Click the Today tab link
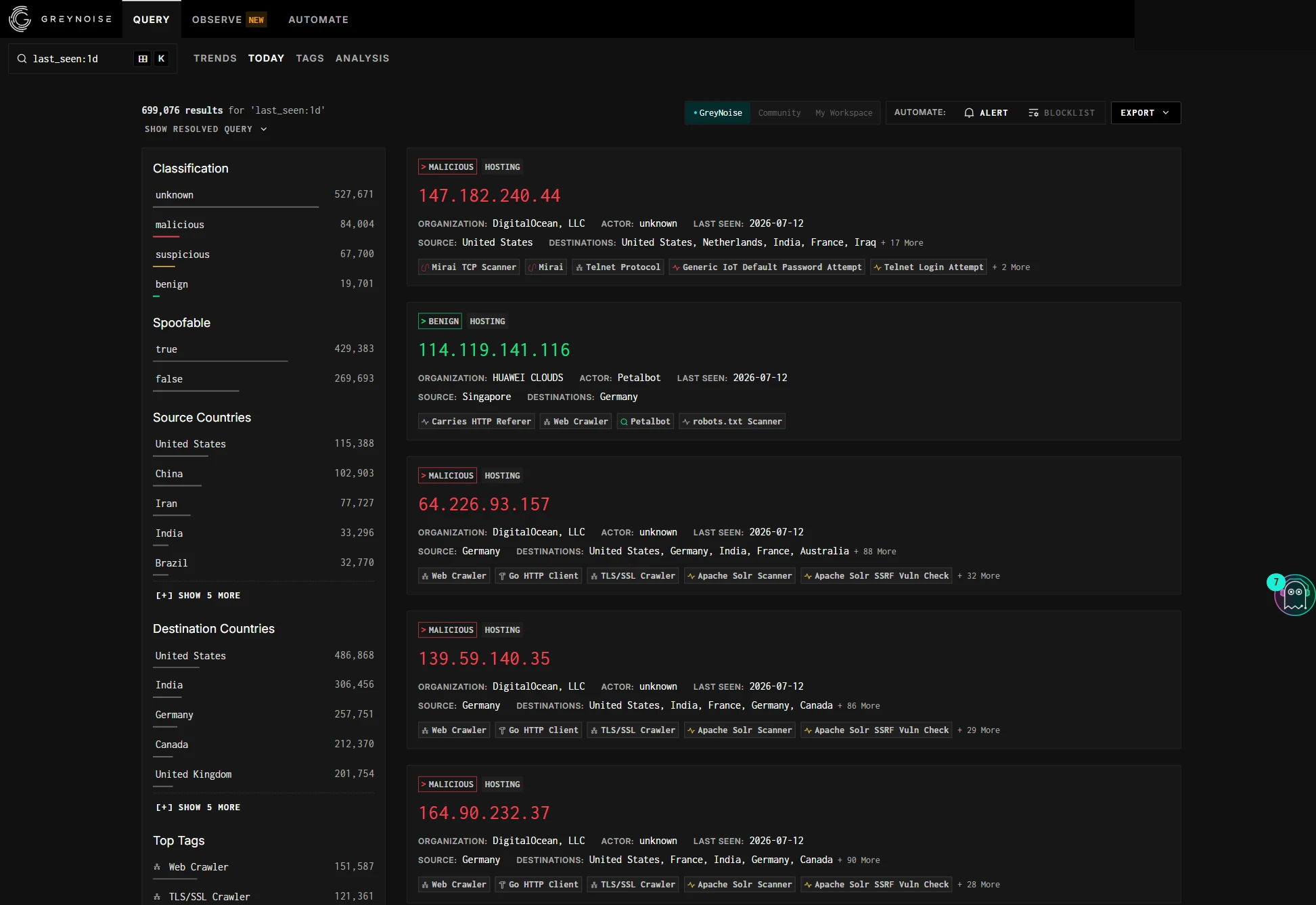 (x=266, y=58)
